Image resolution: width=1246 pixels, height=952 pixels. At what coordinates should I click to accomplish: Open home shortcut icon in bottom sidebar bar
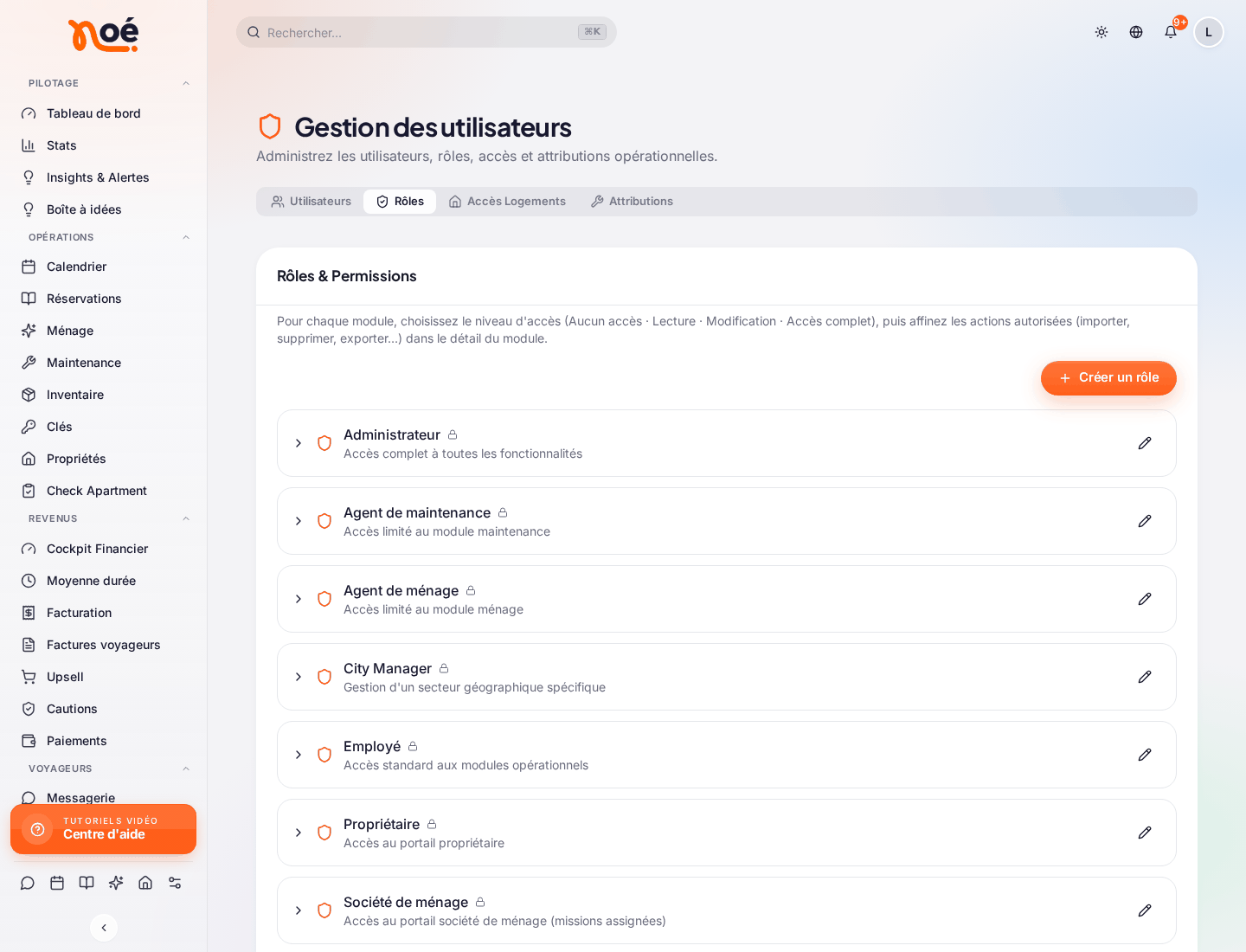145,883
